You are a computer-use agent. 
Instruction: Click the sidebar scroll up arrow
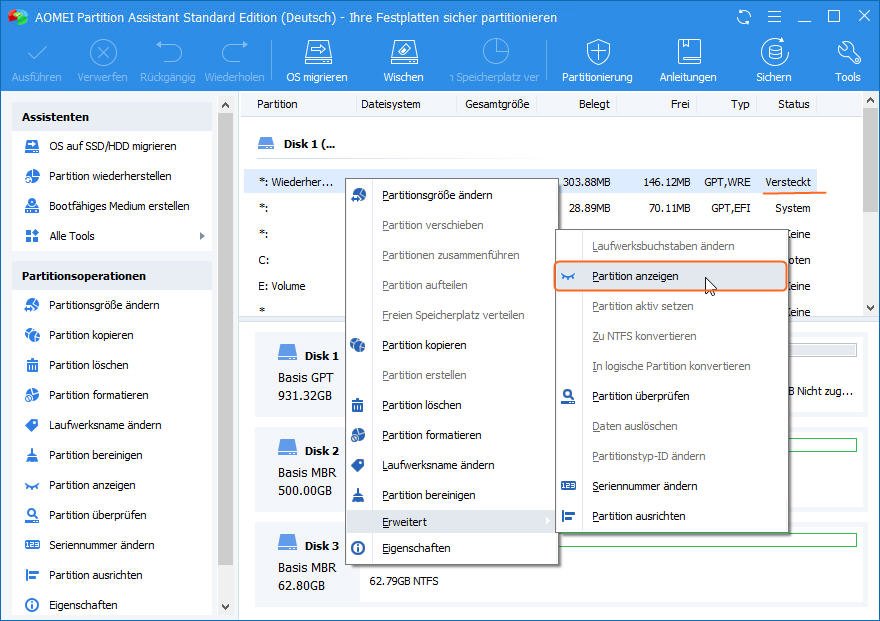tap(226, 105)
